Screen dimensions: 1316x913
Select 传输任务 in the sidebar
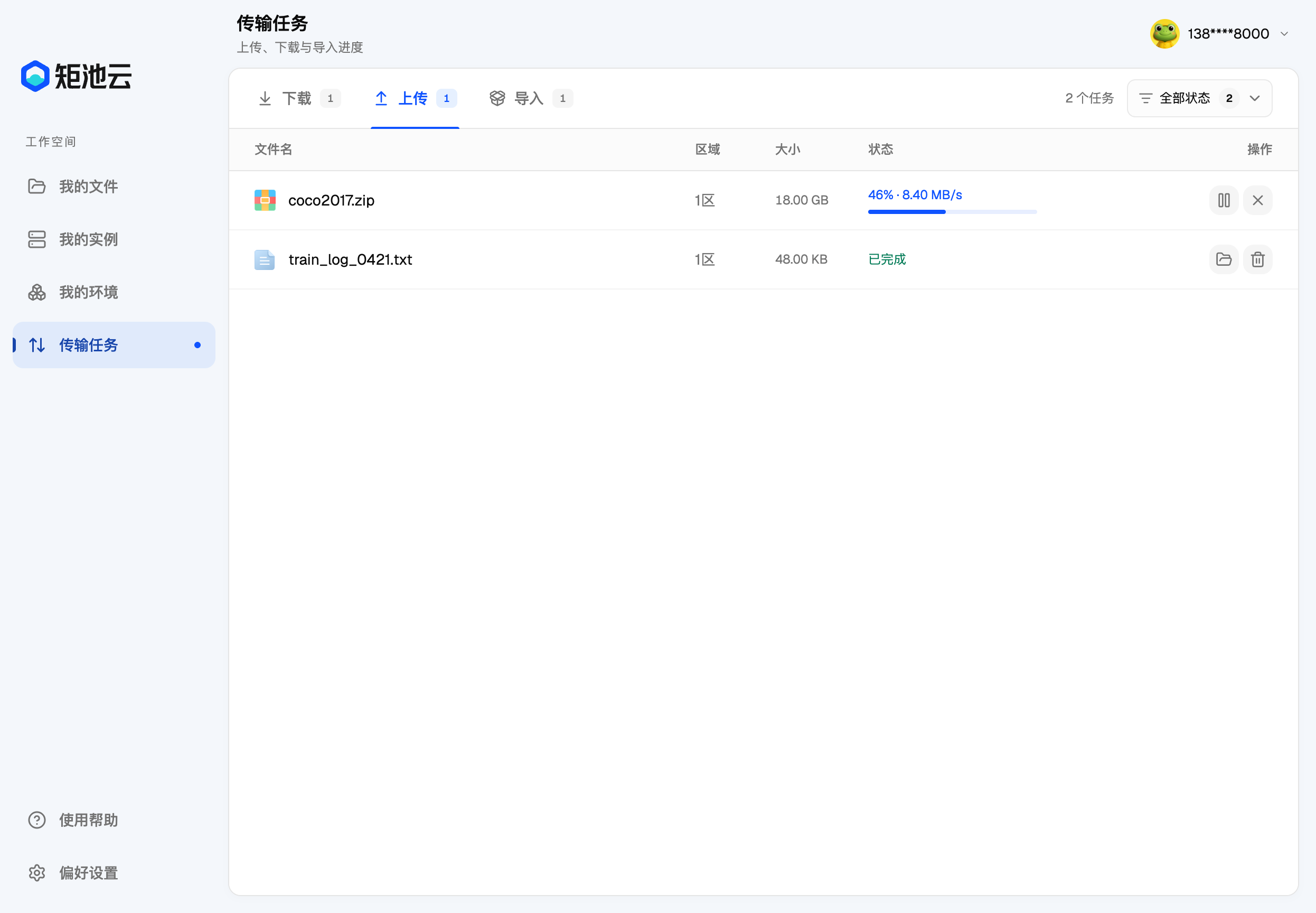114,345
